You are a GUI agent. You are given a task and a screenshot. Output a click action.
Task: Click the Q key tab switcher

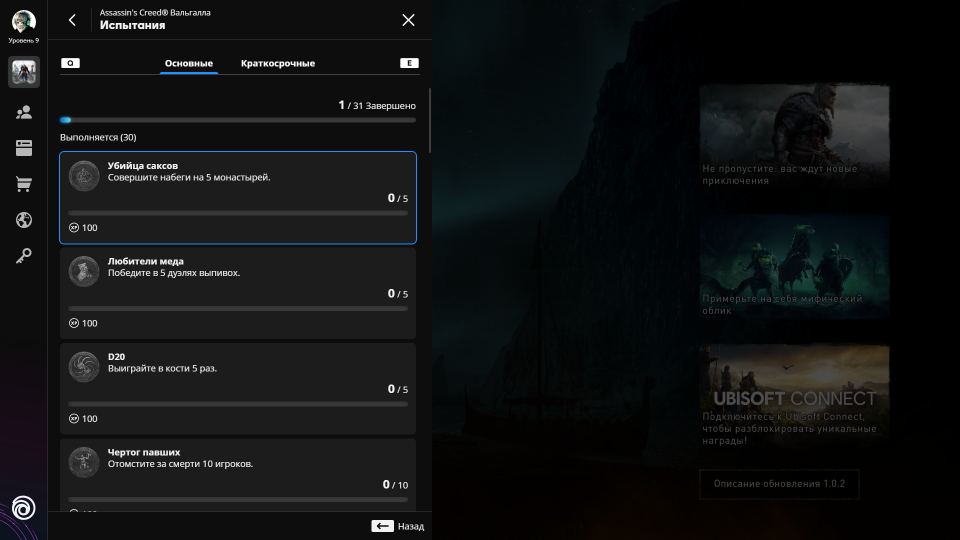pos(70,63)
